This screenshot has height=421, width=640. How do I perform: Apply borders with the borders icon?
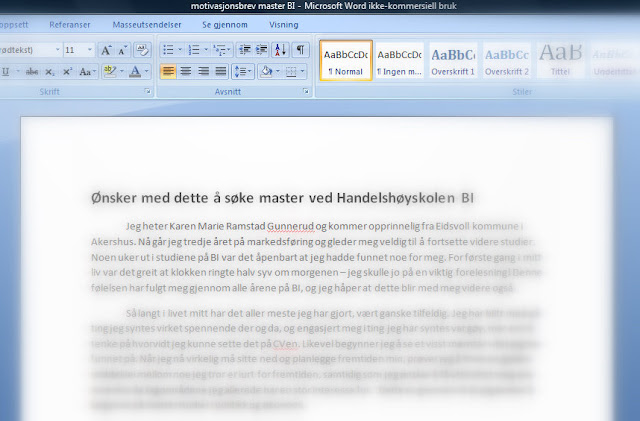point(291,72)
